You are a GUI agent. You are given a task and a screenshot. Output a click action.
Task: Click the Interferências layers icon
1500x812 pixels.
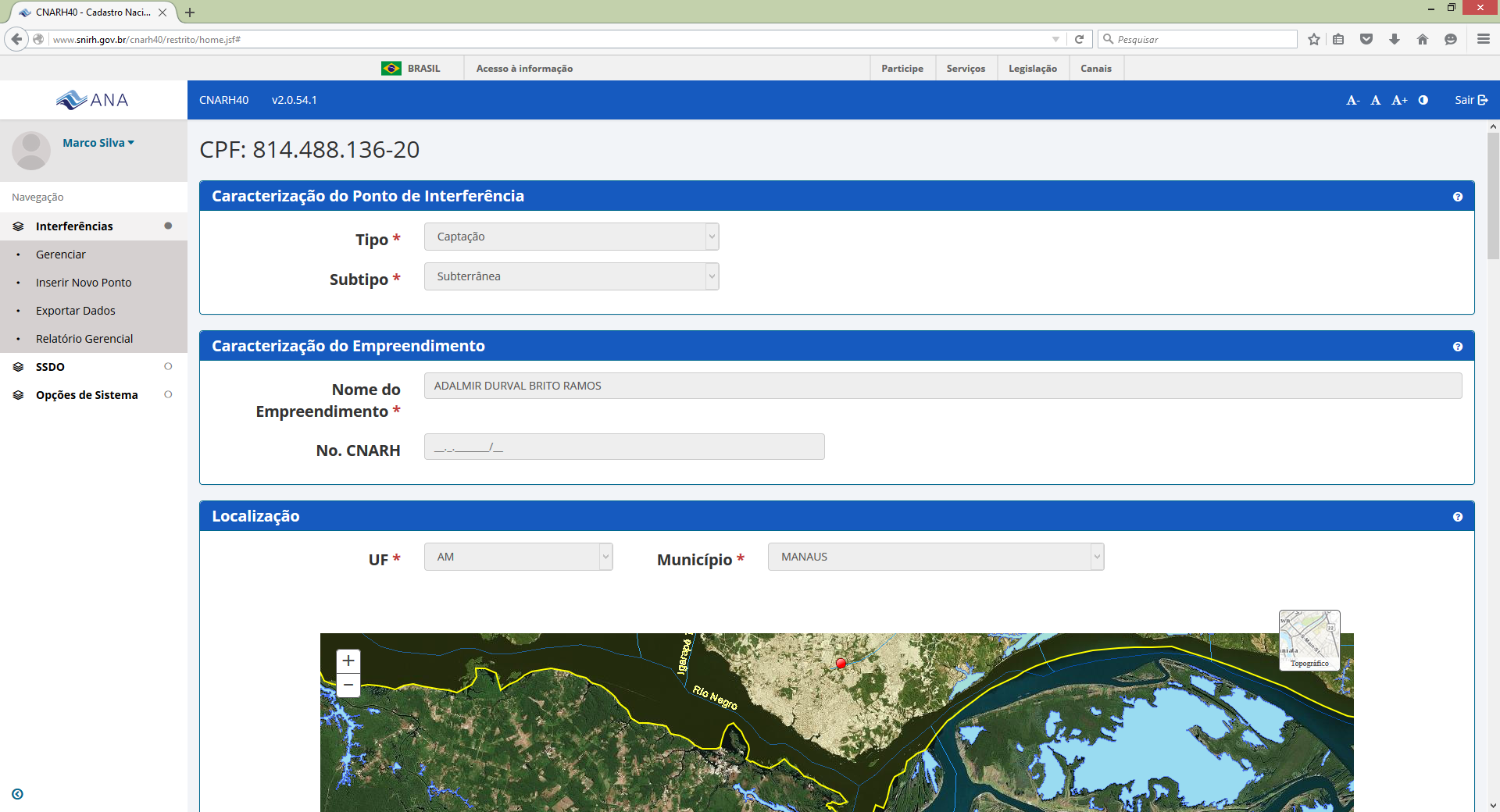(18, 226)
